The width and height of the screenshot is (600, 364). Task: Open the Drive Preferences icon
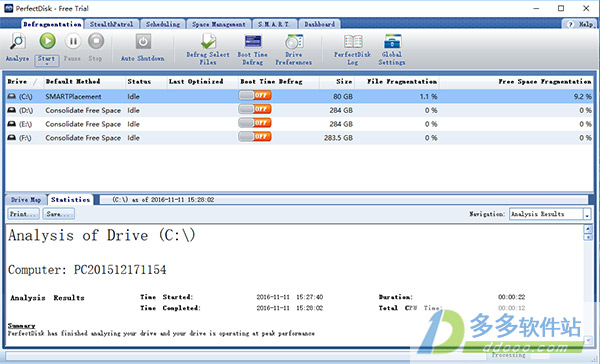click(294, 41)
